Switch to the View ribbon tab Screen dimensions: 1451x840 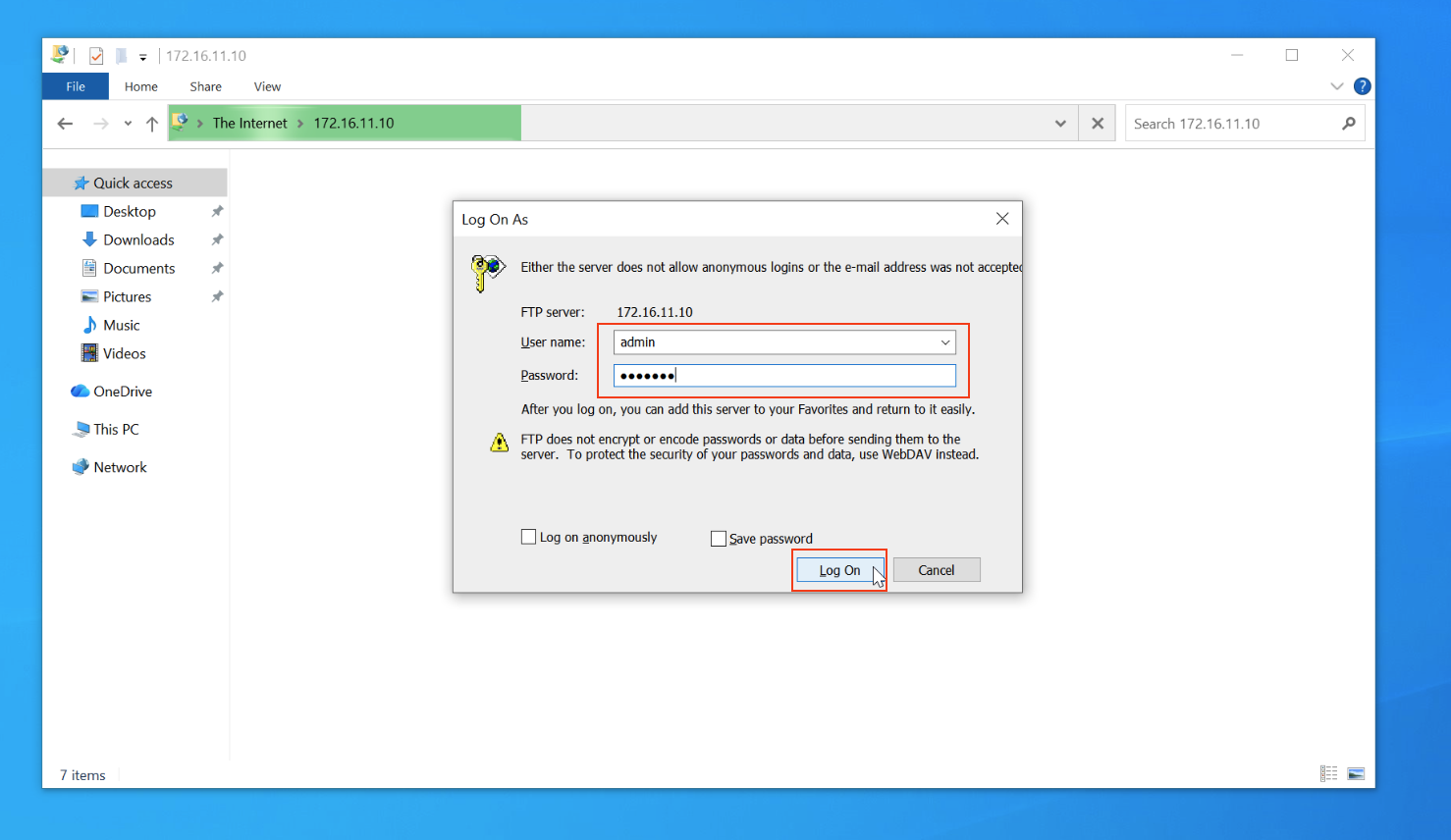267,86
